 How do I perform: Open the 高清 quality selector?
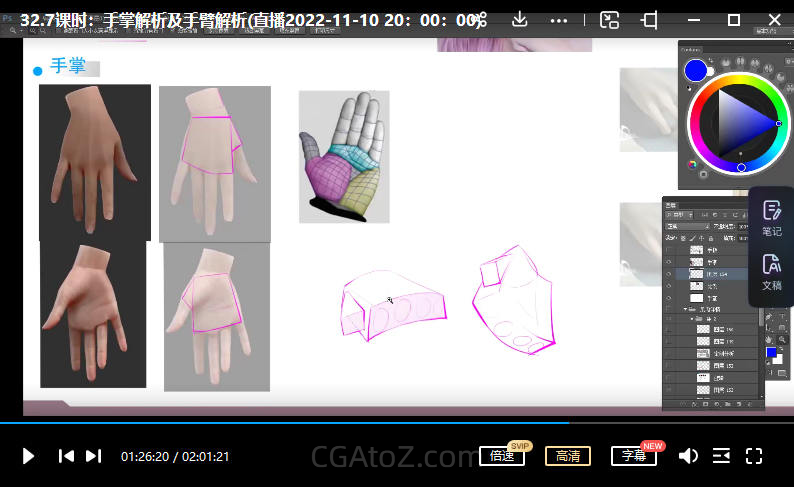click(567, 456)
